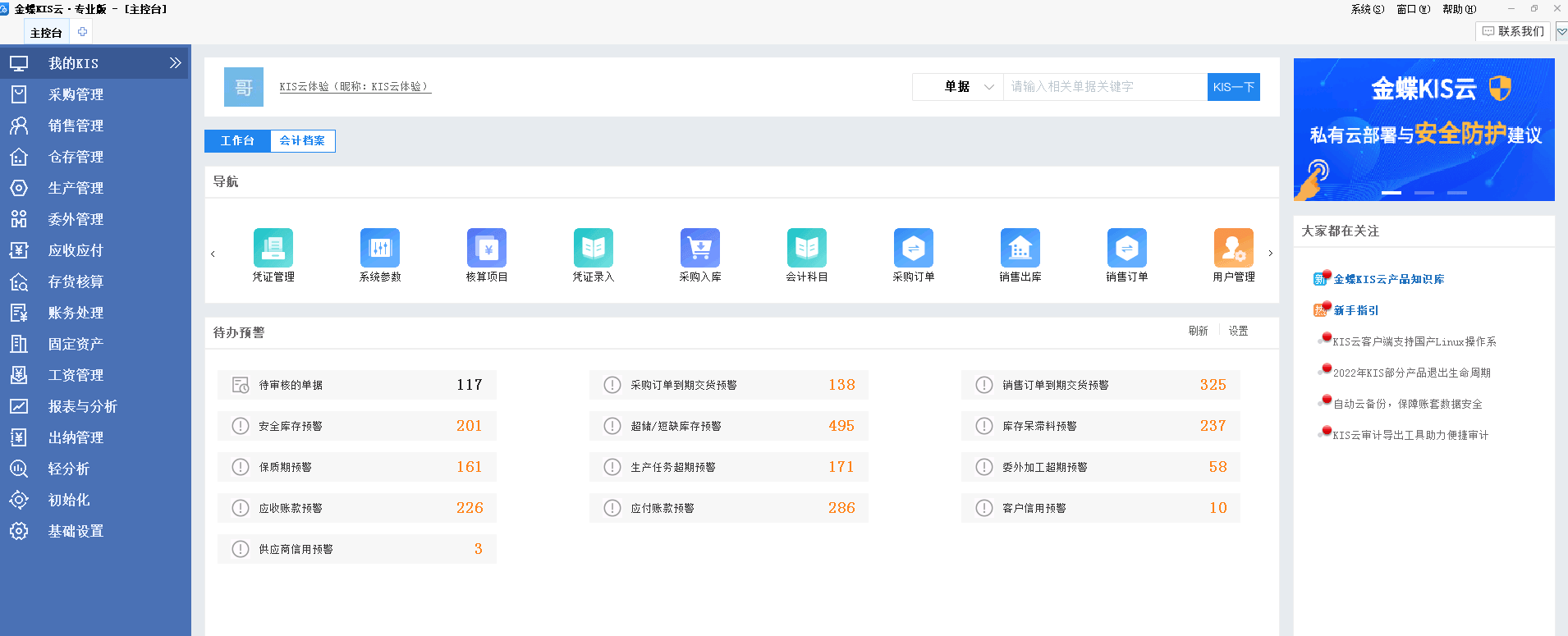Select 工资管理 in the sidebar
This screenshot has height=636, width=1568.
click(95, 375)
